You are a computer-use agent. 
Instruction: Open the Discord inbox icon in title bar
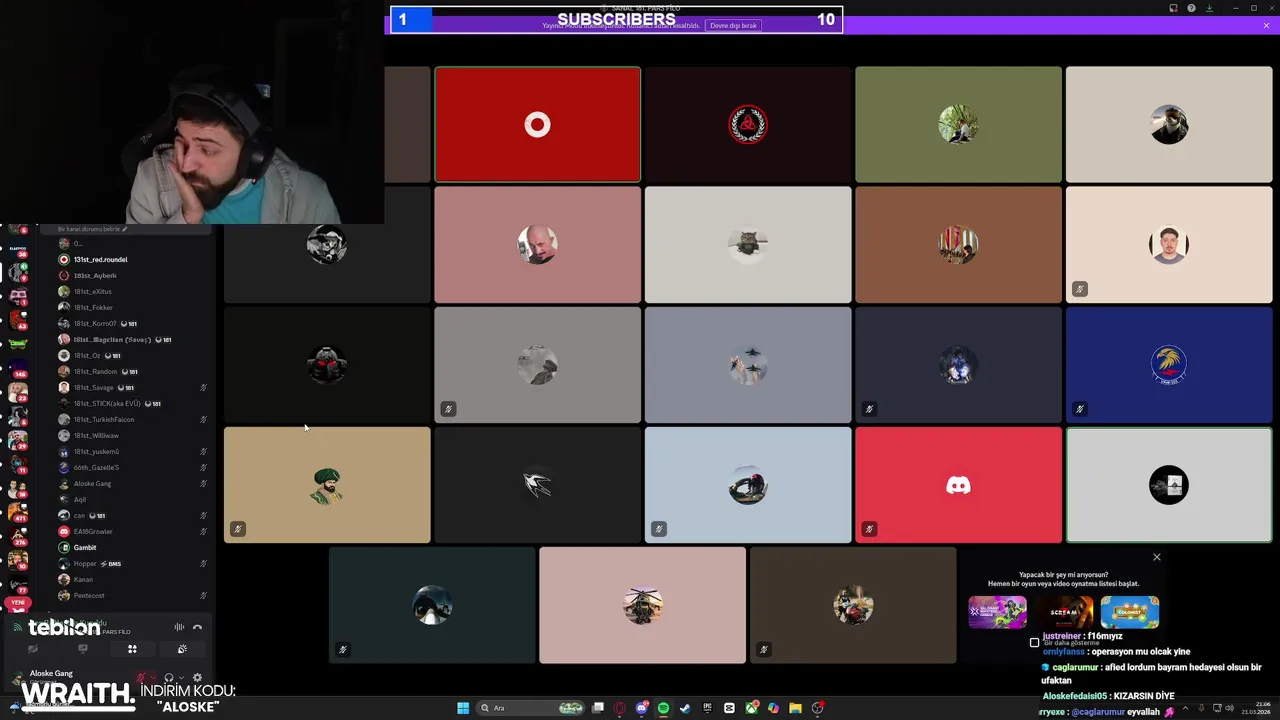(1173, 8)
